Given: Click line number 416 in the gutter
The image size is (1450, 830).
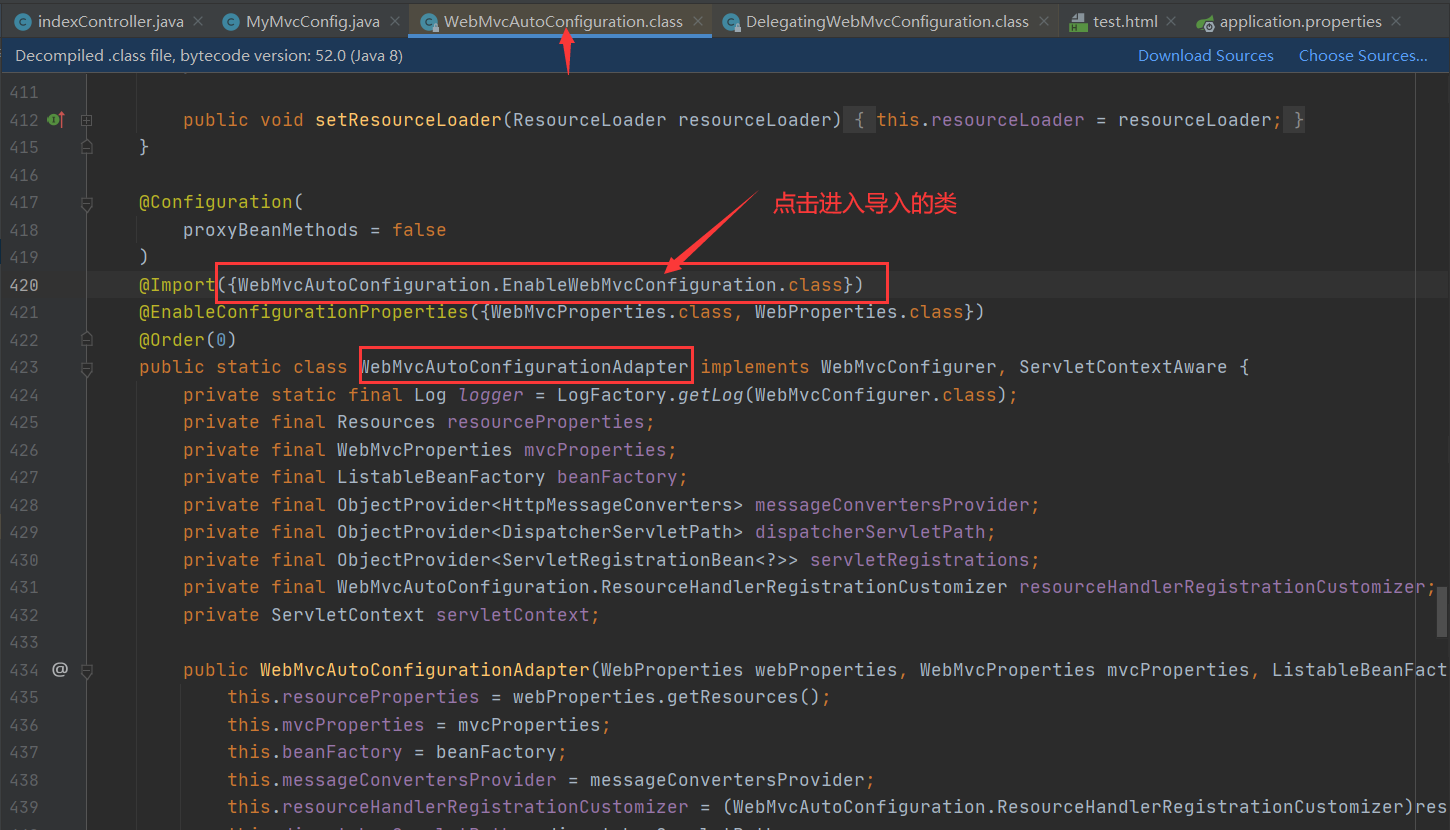Looking at the screenshot, I should 23,175.
